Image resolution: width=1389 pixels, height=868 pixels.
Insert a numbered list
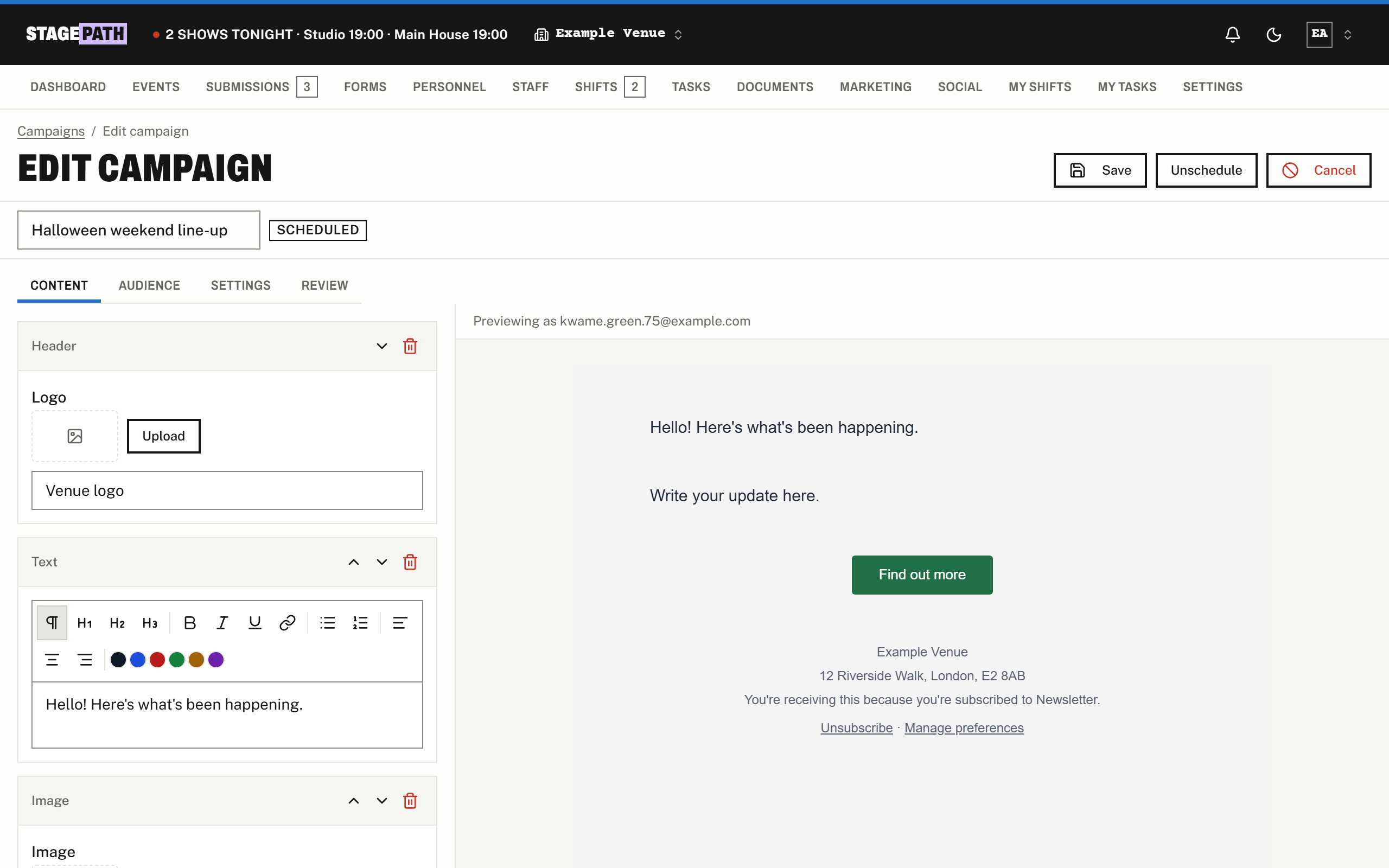click(x=360, y=623)
